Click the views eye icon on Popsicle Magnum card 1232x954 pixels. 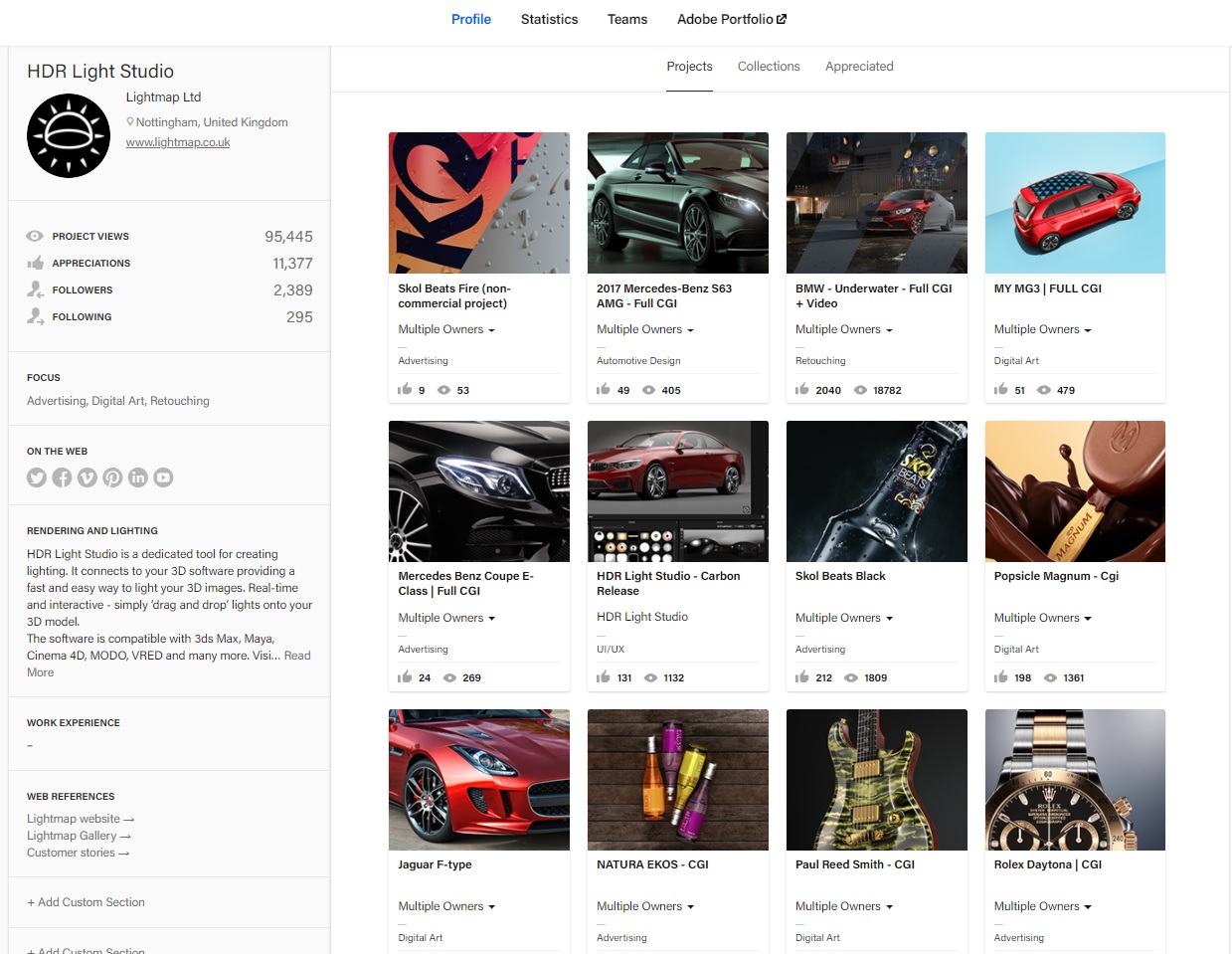coord(1049,677)
